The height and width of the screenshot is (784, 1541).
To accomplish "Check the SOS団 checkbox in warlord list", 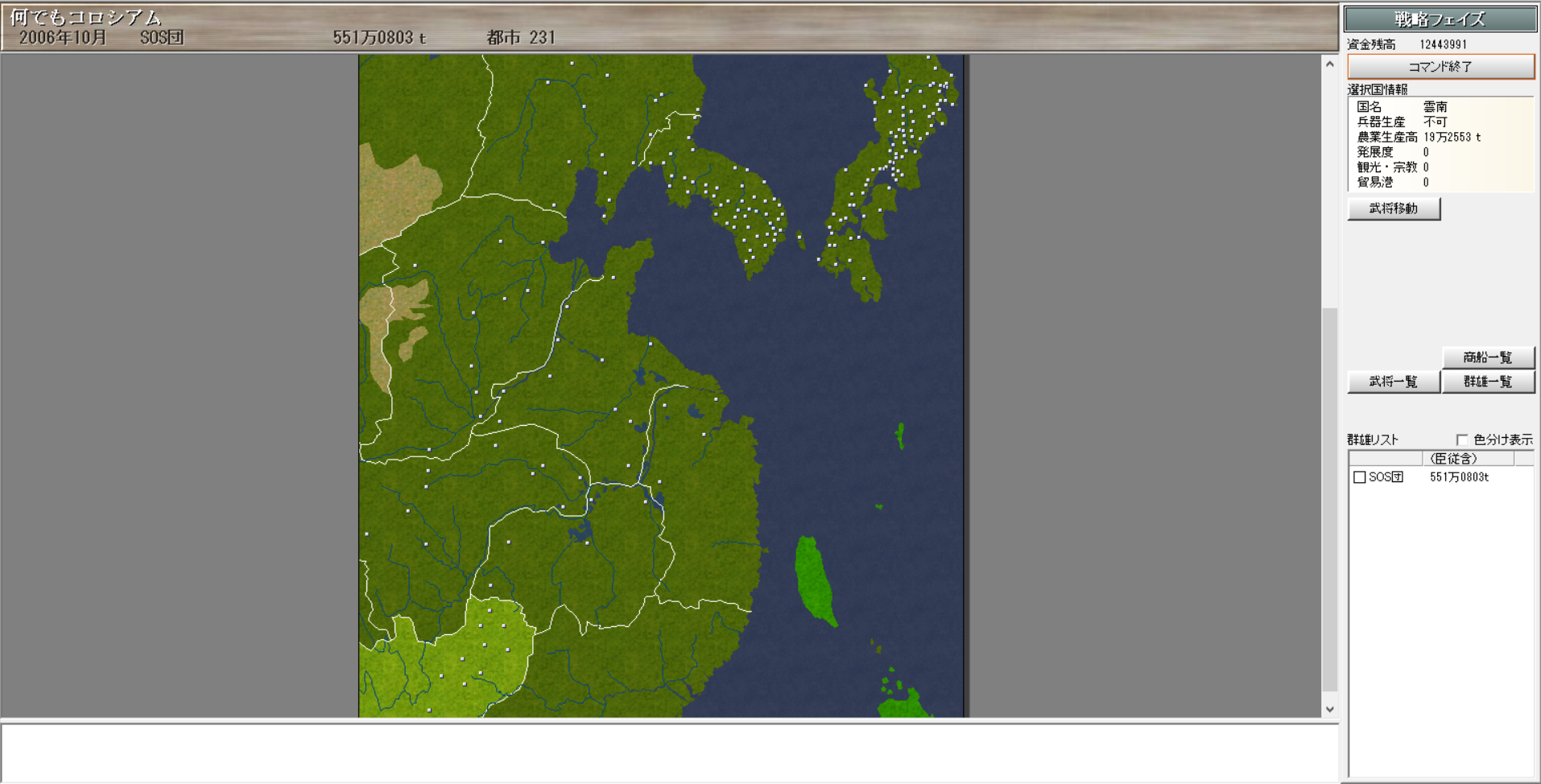I will pyautogui.click(x=1360, y=477).
